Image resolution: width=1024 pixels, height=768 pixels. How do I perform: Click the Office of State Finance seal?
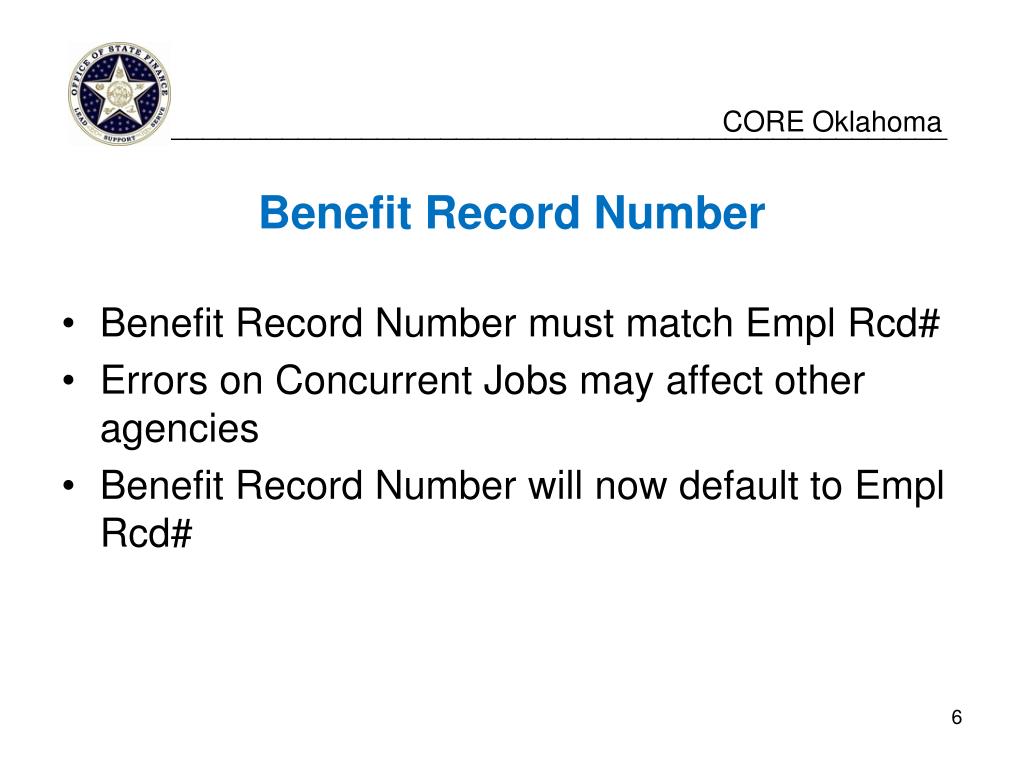119,93
